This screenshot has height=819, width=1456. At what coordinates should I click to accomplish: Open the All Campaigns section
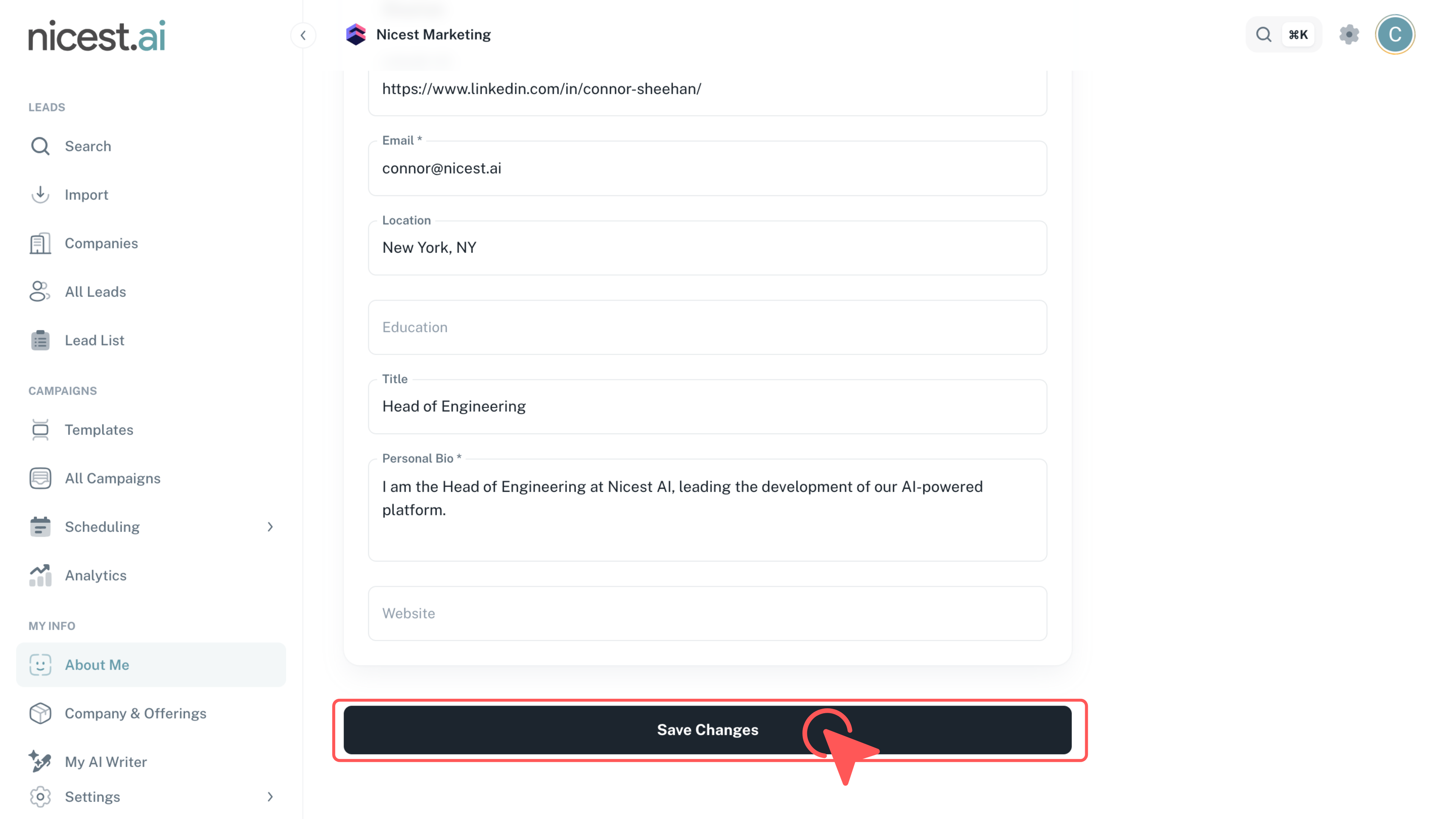pyautogui.click(x=113, y=478)
